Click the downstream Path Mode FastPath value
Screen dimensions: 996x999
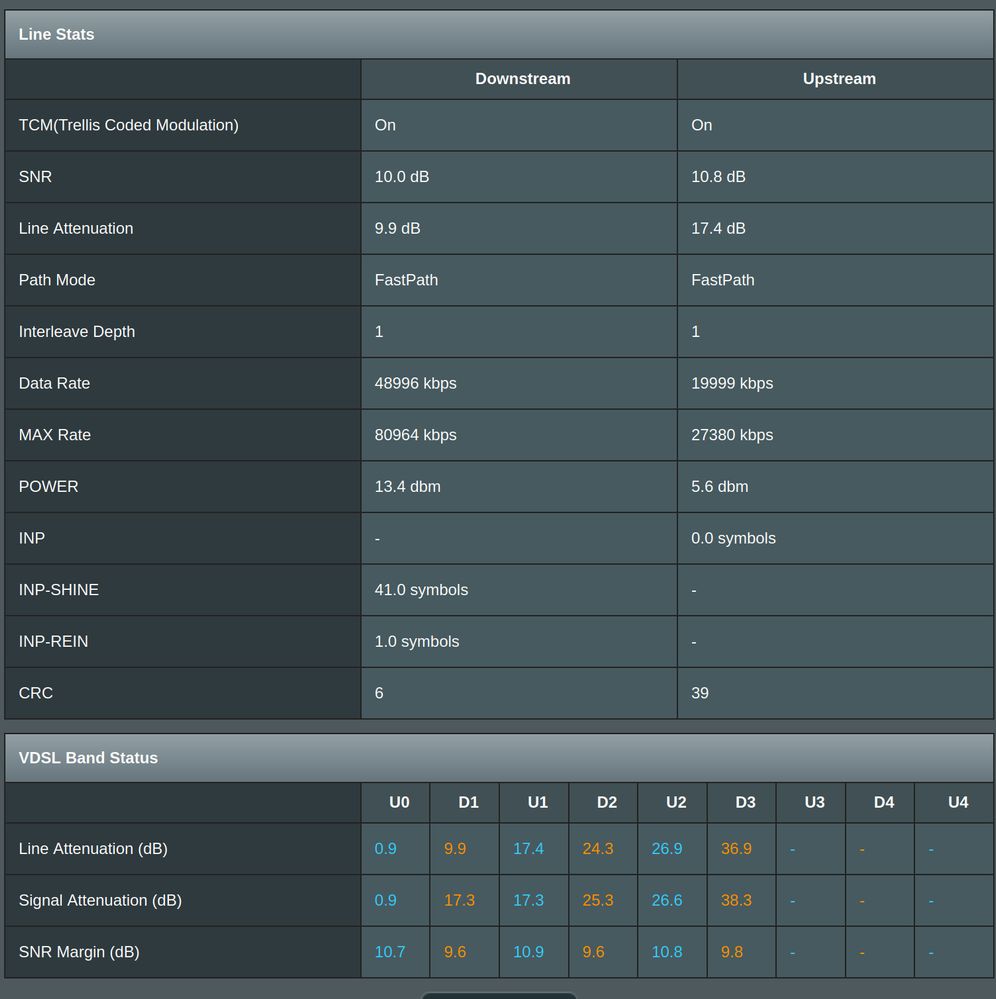pos(406,280)
